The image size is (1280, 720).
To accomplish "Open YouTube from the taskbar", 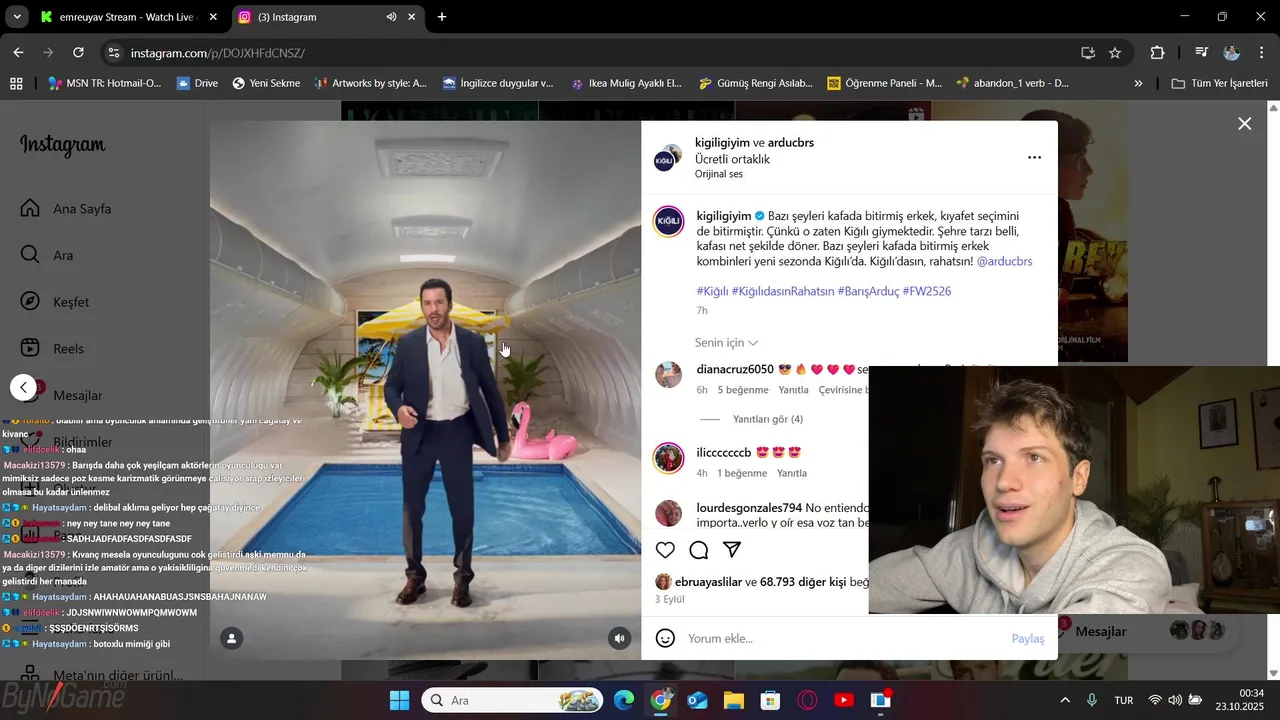I will point(844,700).
